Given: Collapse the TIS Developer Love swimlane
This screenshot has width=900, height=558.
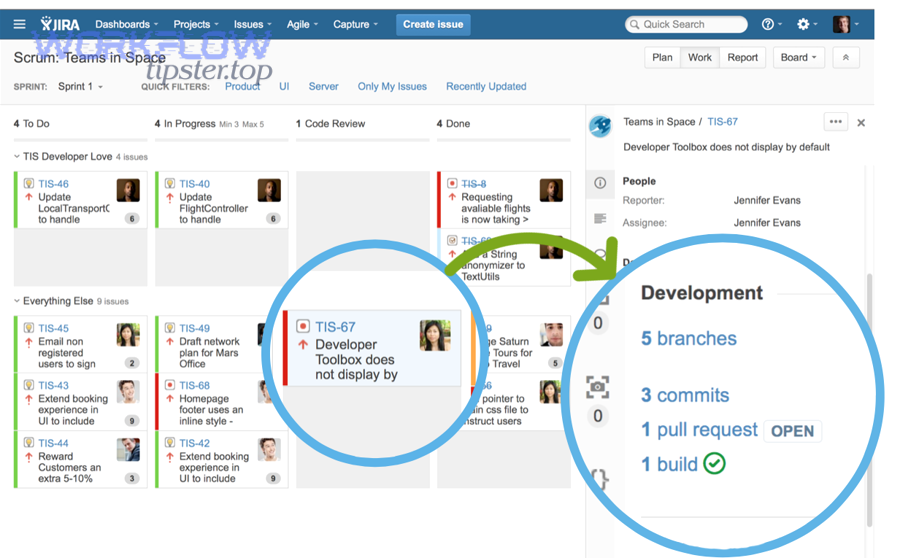Looking at the screenshot, I should pyautogui.click(x=17, y=156).
